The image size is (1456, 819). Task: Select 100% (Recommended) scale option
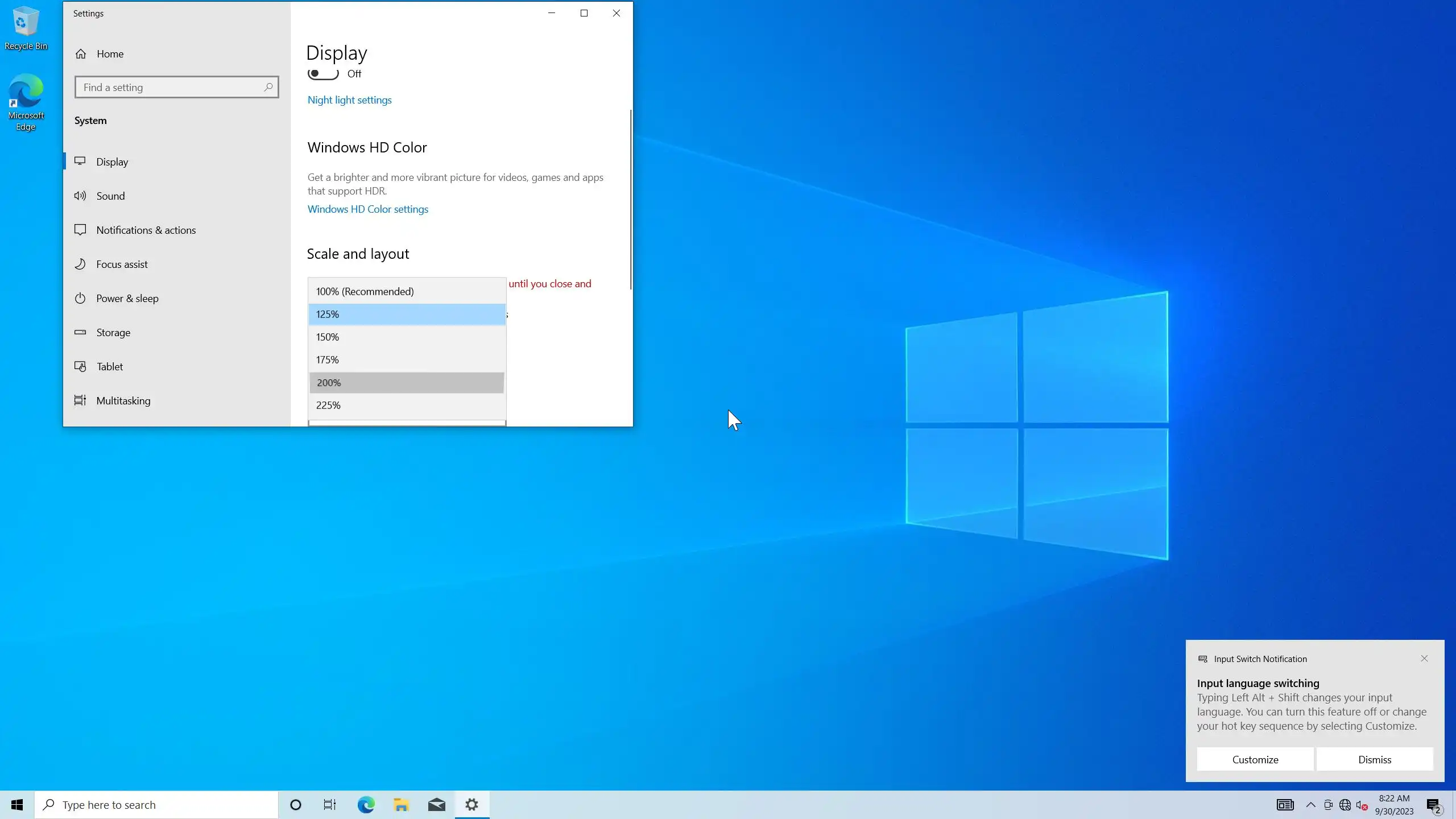pyautogui.click(x=365, y=291)
